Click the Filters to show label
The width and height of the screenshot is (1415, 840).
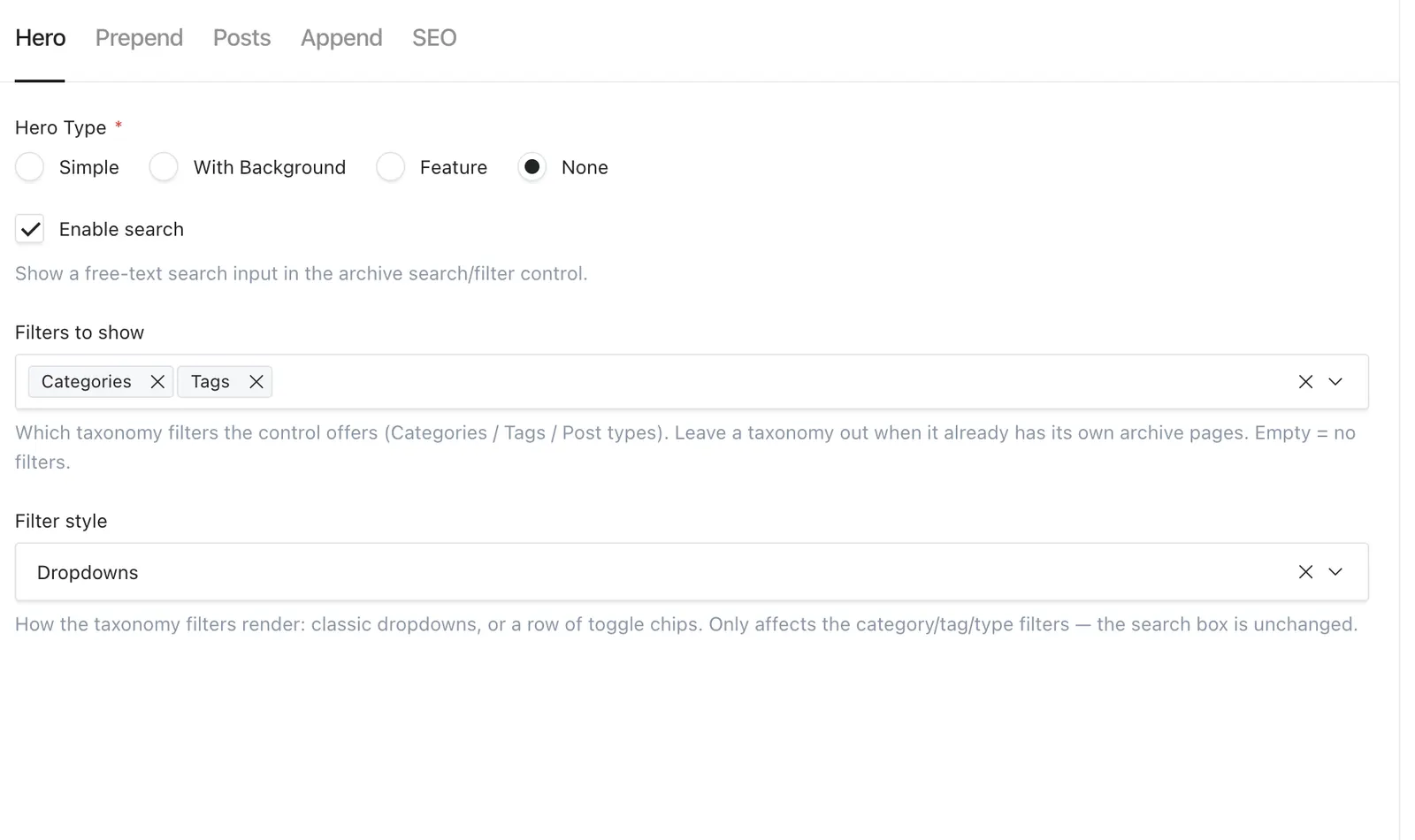pos(80,332)
